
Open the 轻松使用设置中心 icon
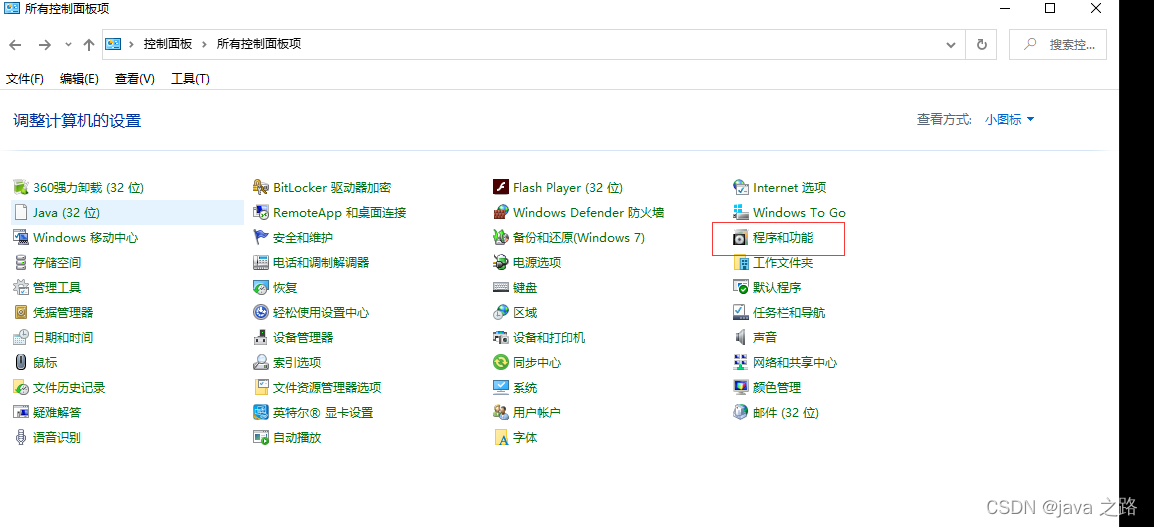tap(261, 313)
